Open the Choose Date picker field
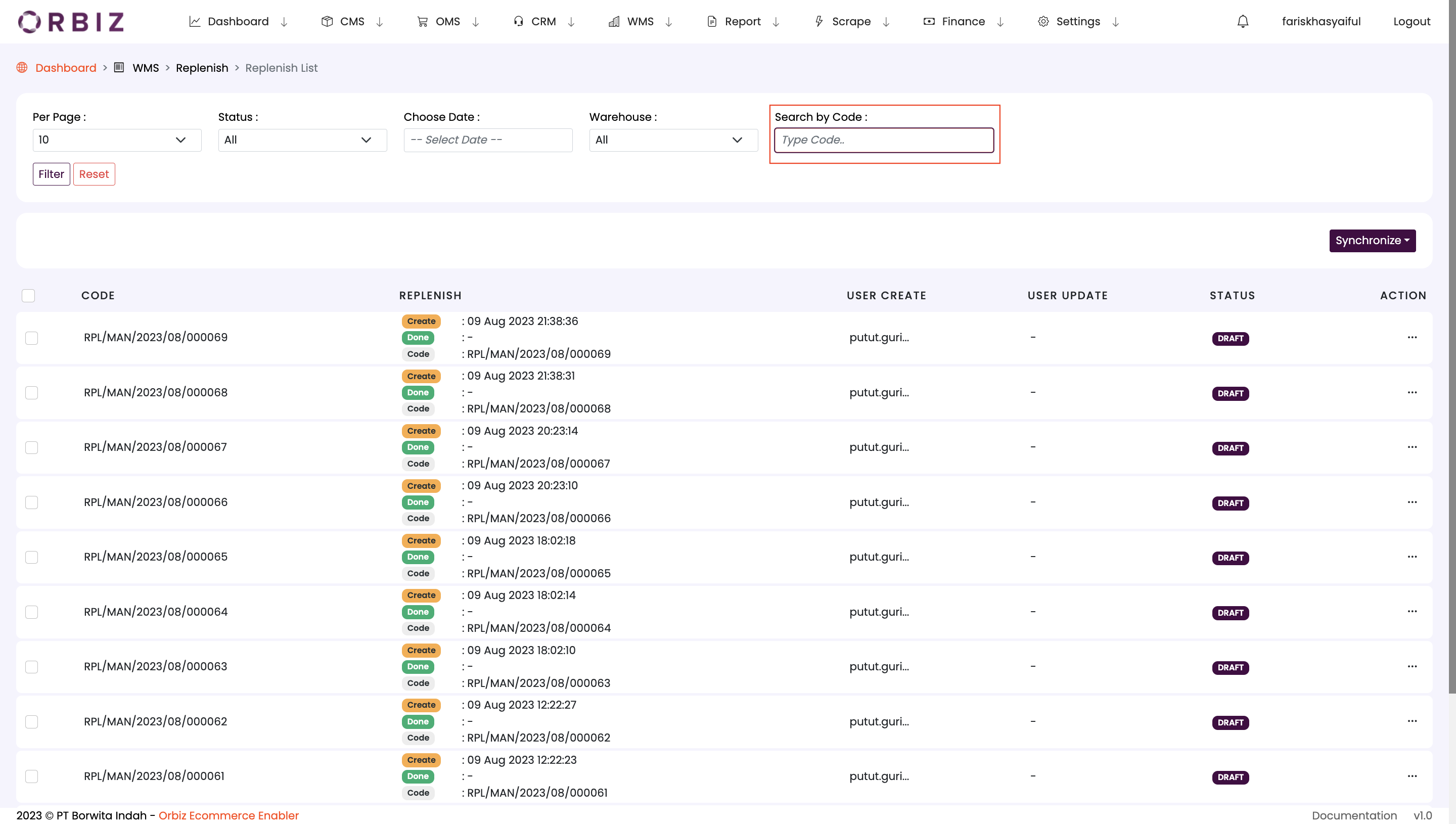 (x=488, y=140)
